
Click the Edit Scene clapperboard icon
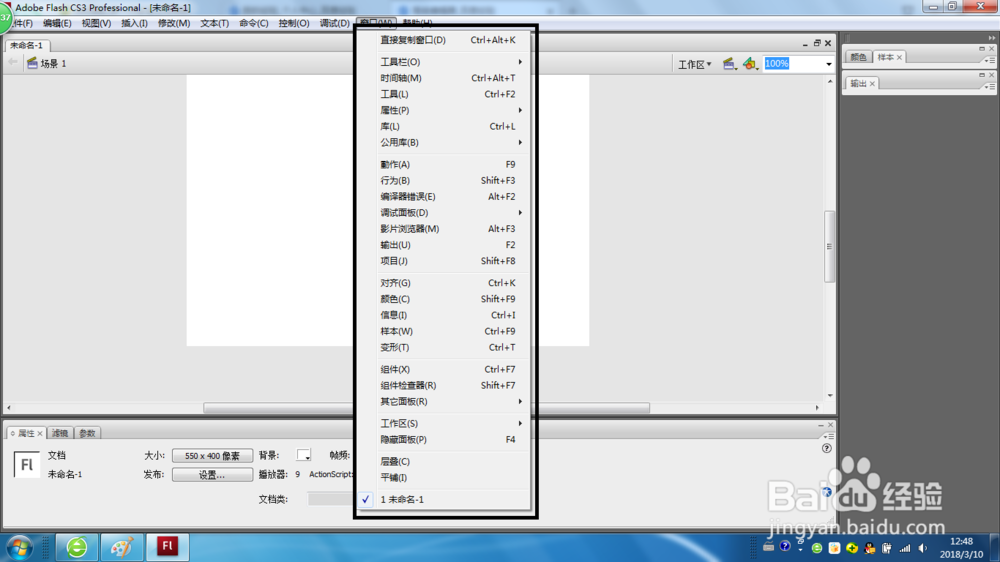click(728, 63)
